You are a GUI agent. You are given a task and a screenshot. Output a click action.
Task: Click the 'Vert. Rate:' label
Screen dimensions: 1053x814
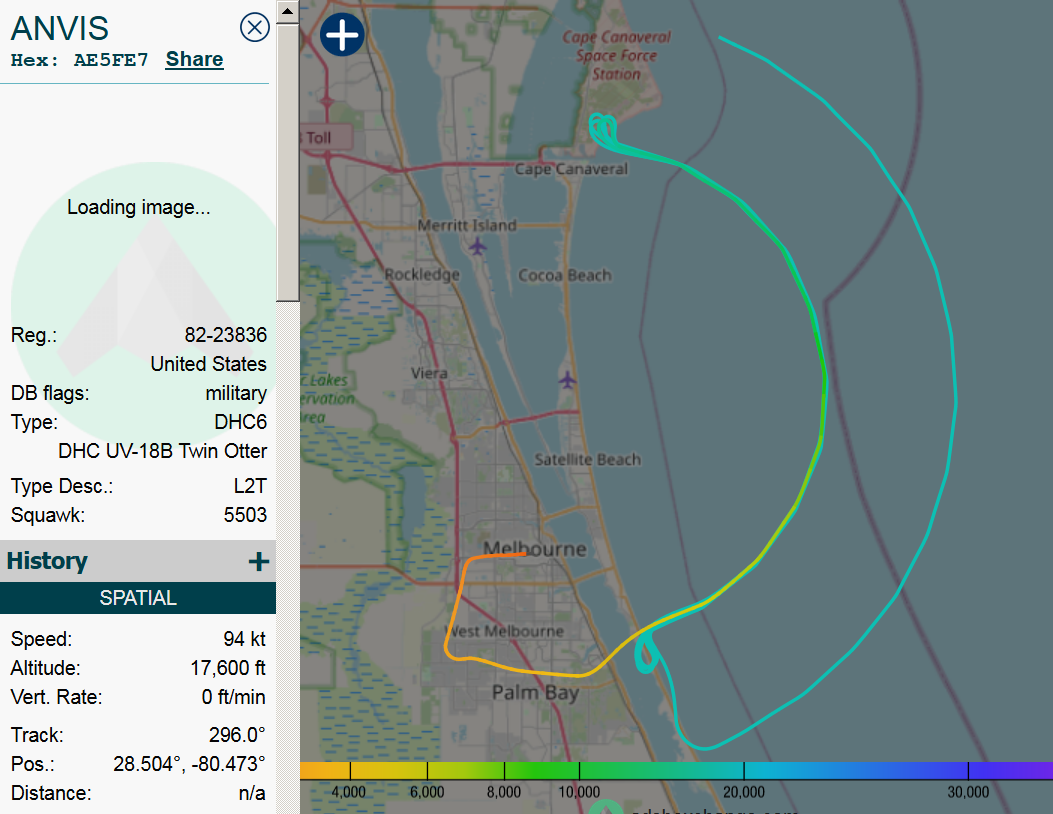[56, 697]
